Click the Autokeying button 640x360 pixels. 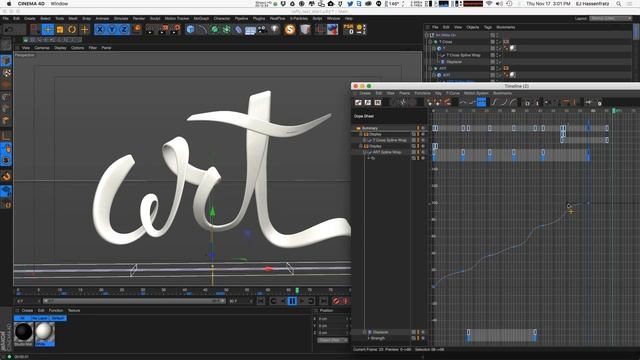[x=345, y=301]
